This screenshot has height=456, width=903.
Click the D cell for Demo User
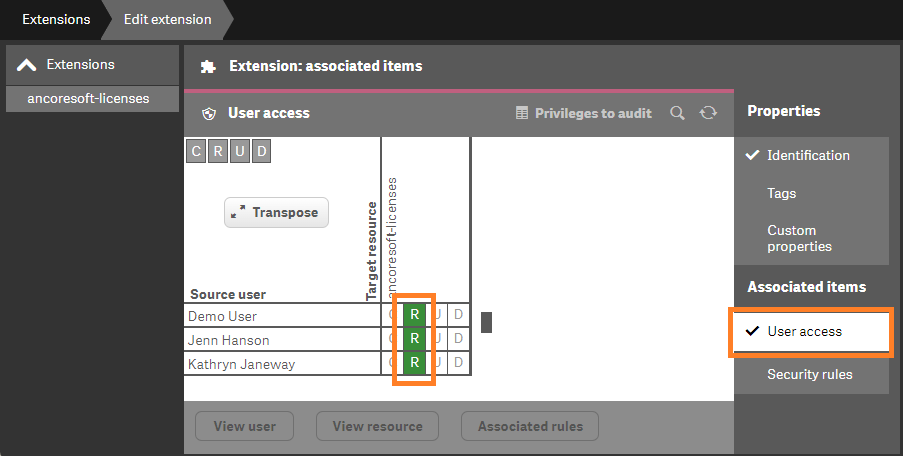pos(458,314)
